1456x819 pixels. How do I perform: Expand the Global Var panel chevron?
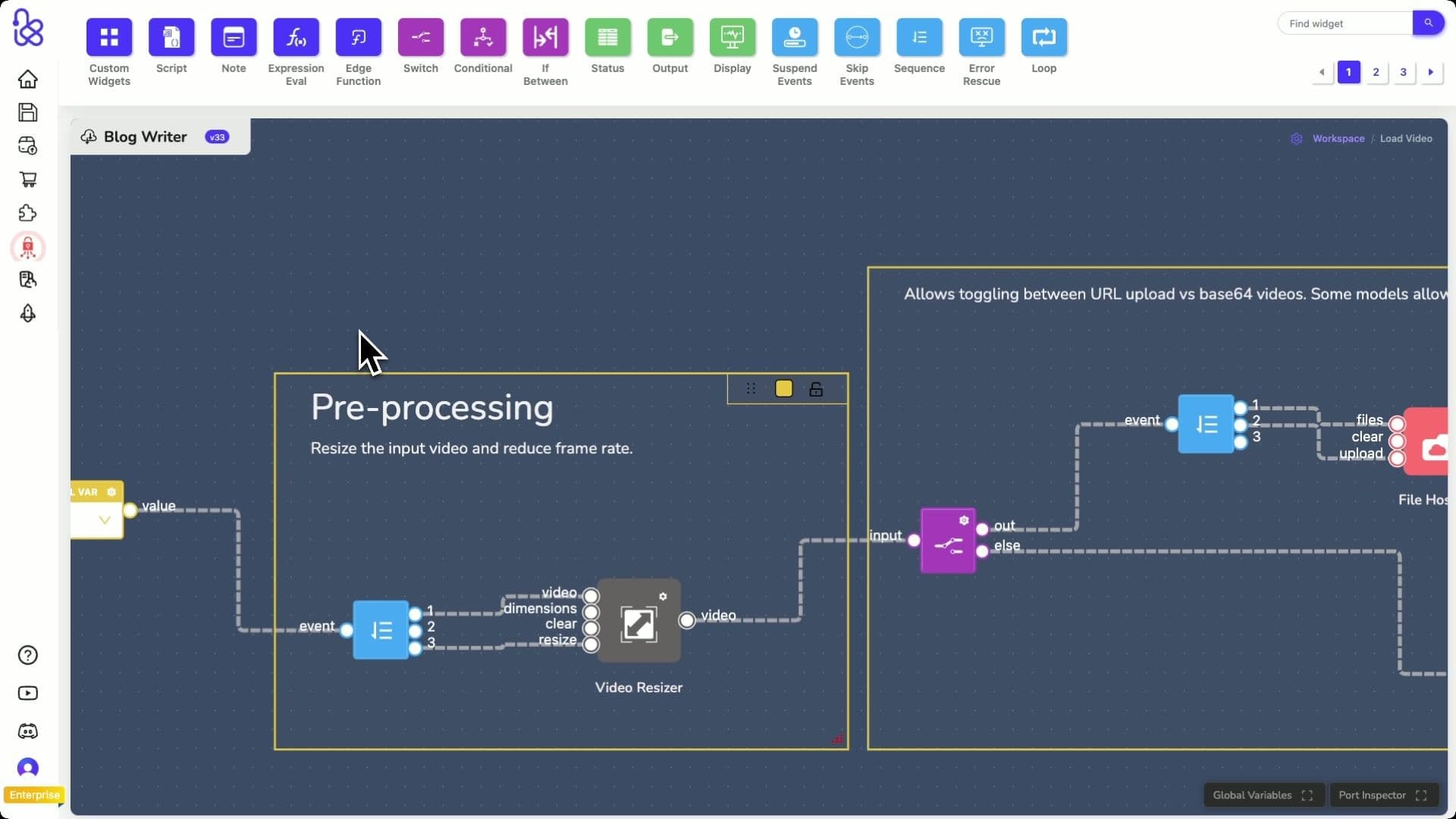pos(105,520)
